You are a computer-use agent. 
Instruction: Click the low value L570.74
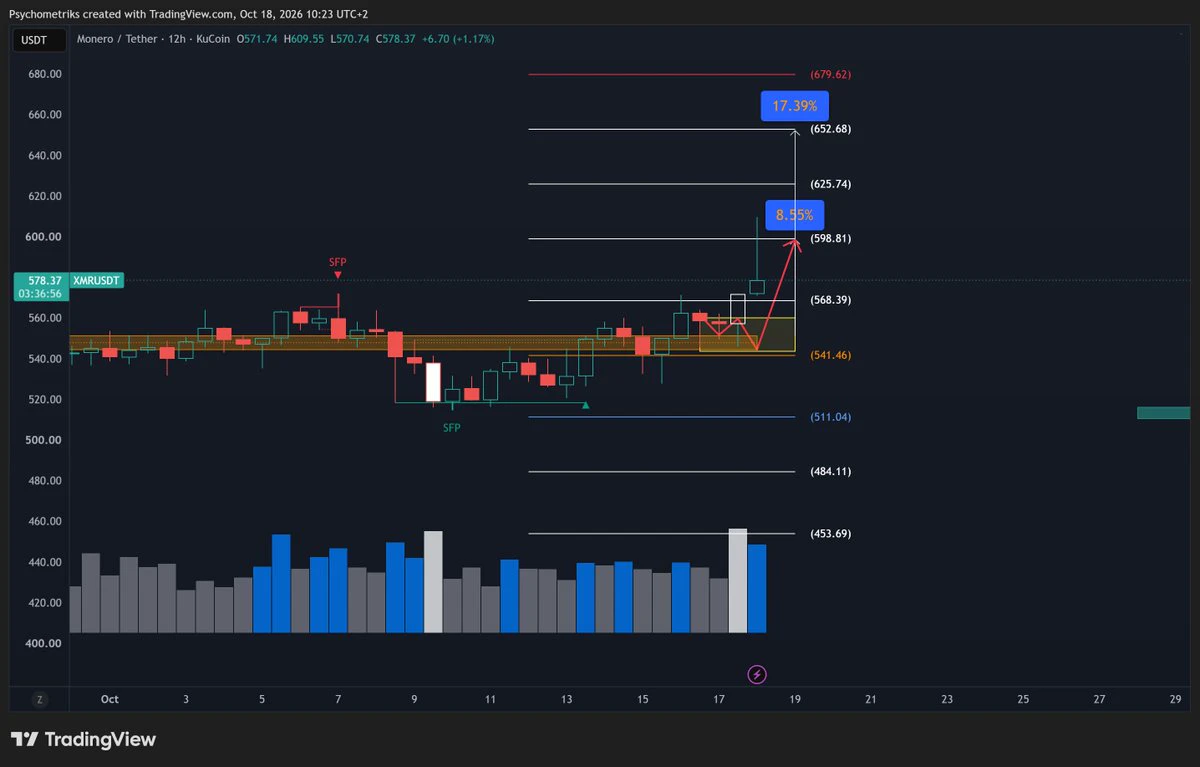click(x=351, y=39)
